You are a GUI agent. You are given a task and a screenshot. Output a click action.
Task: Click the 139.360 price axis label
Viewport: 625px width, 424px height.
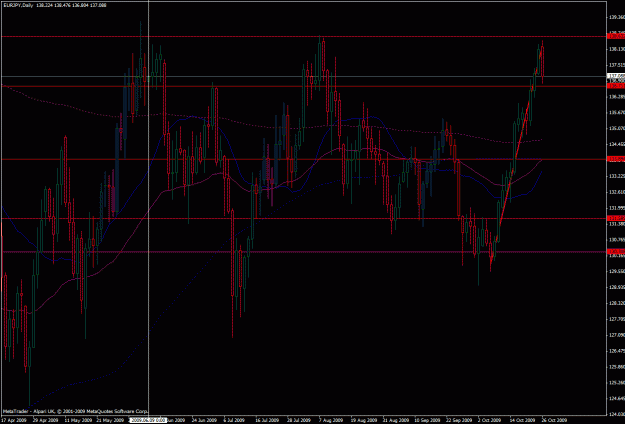pos(617,17)
